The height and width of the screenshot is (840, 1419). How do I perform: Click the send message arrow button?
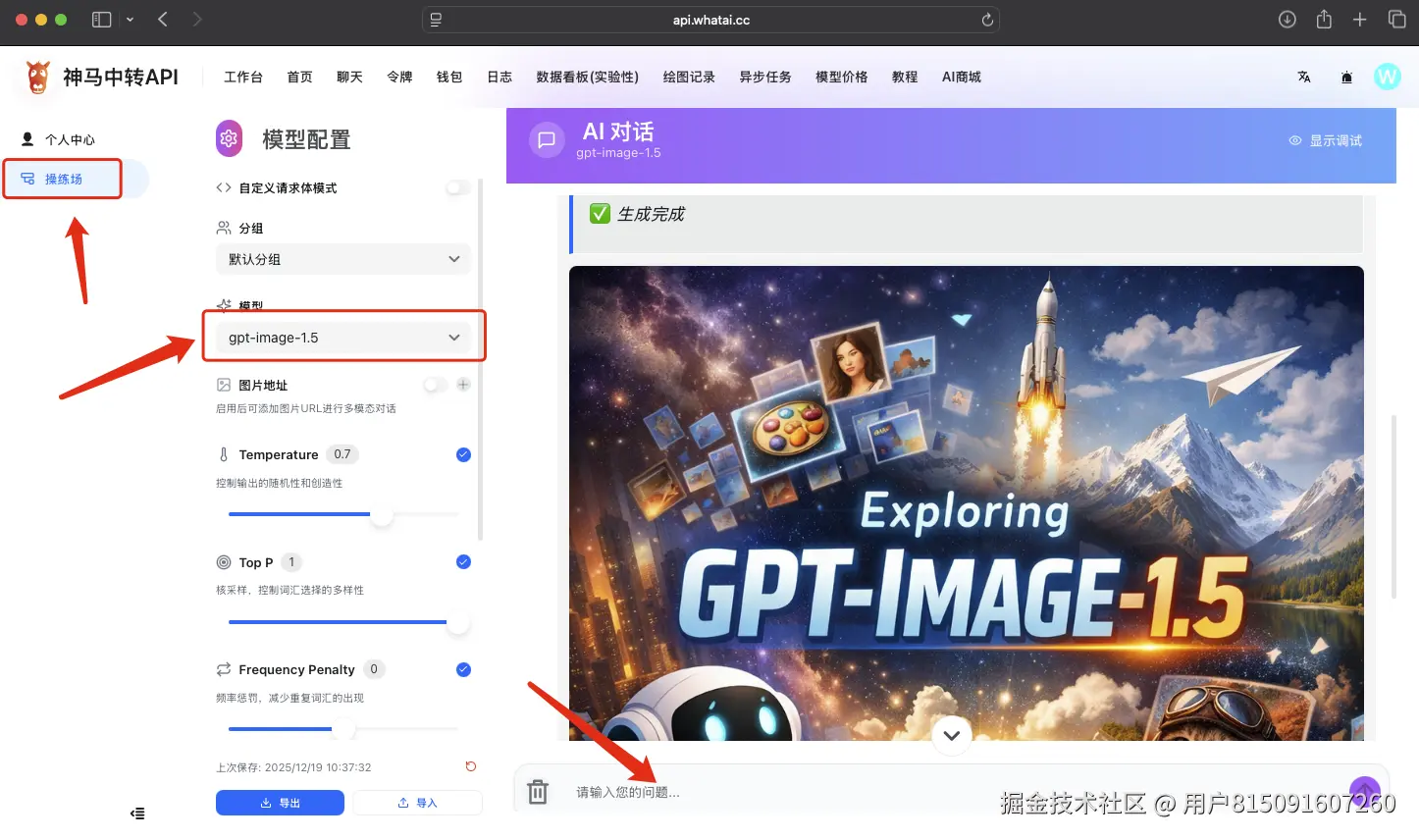[x=1365, y=791]
